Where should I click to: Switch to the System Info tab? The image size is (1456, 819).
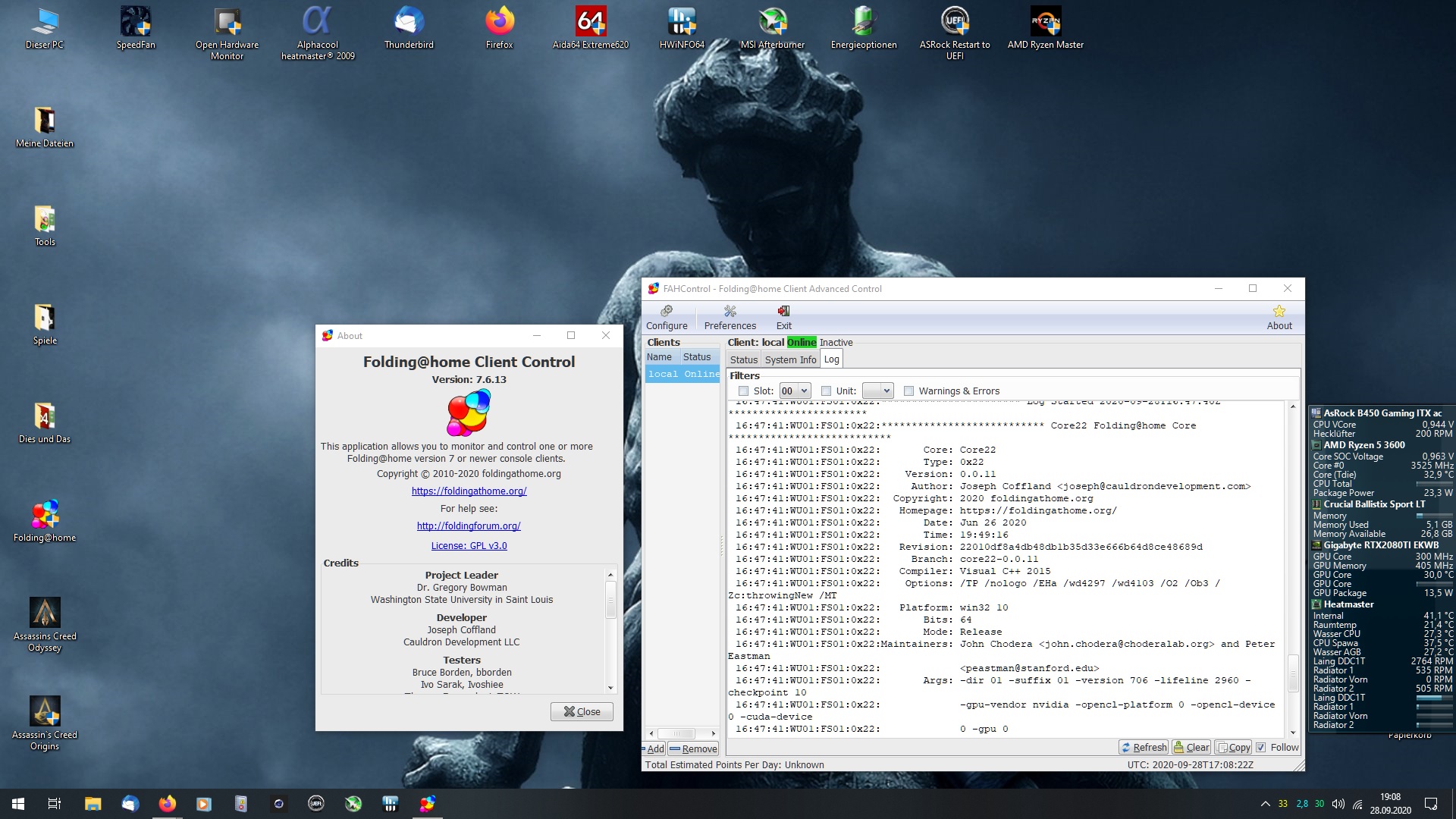tap(790, 360)
